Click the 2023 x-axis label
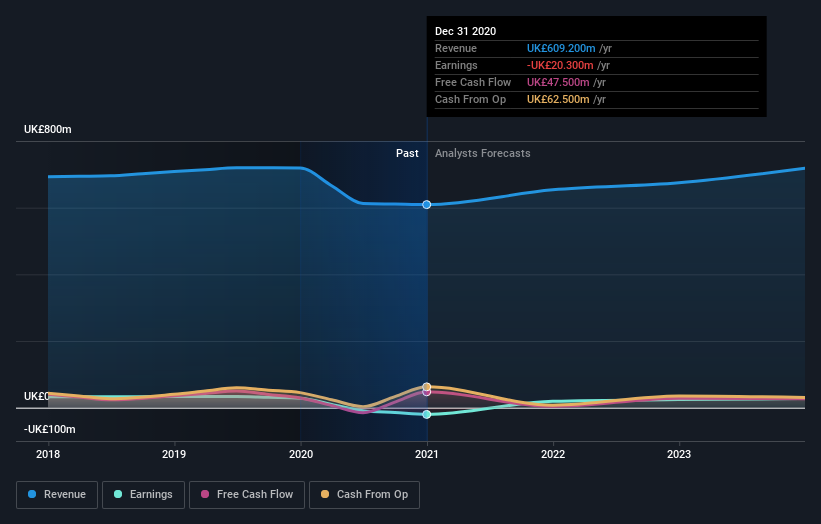This screenshot has height=524, width=821. click(x=679, y=454)
